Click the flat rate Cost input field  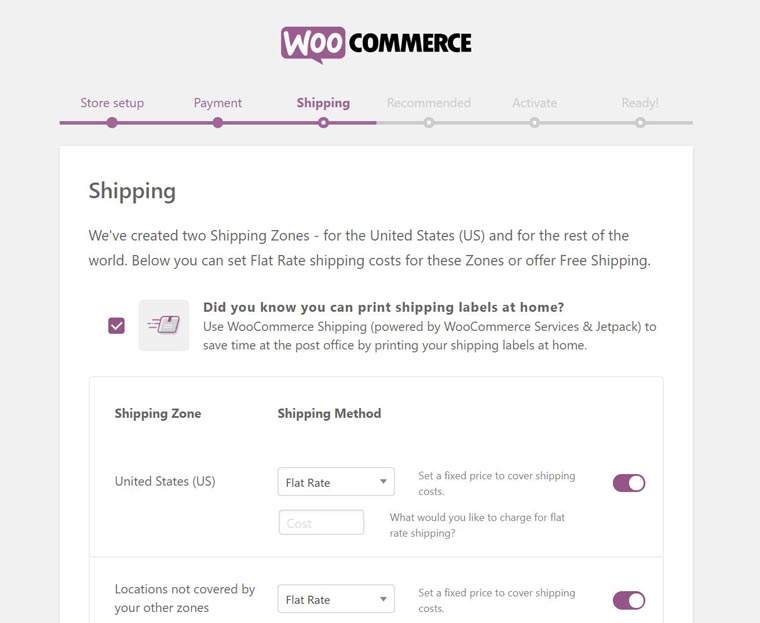click(x=321, y=523)
